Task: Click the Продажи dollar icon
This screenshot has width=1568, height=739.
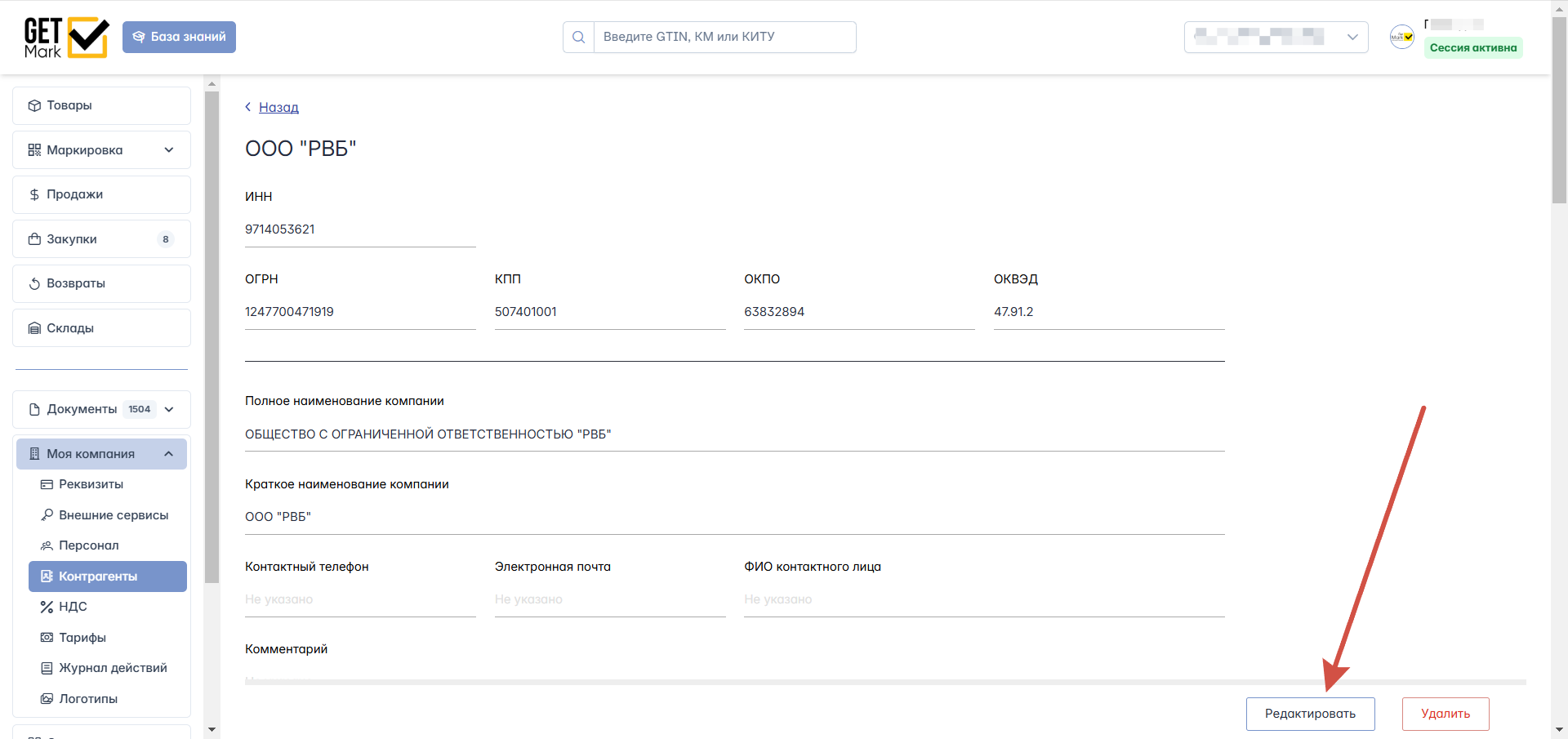Action: (34, 194)
